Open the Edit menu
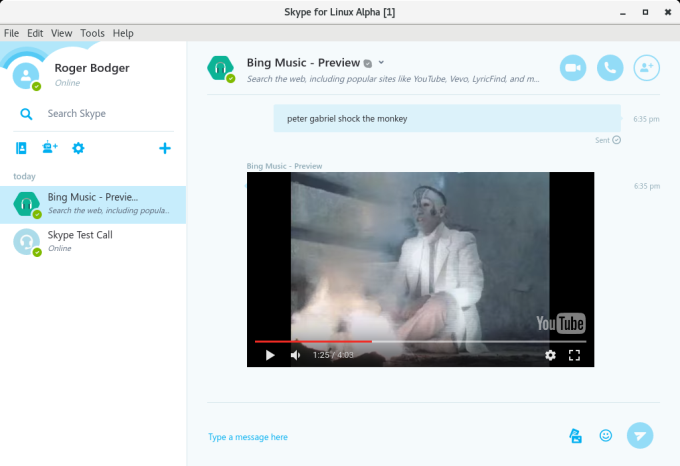Screen dimensions: 680x466 click(35, 33)
